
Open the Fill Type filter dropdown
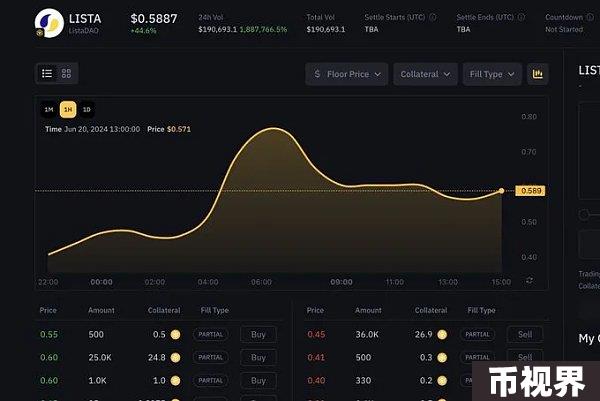tap(492, 74)
